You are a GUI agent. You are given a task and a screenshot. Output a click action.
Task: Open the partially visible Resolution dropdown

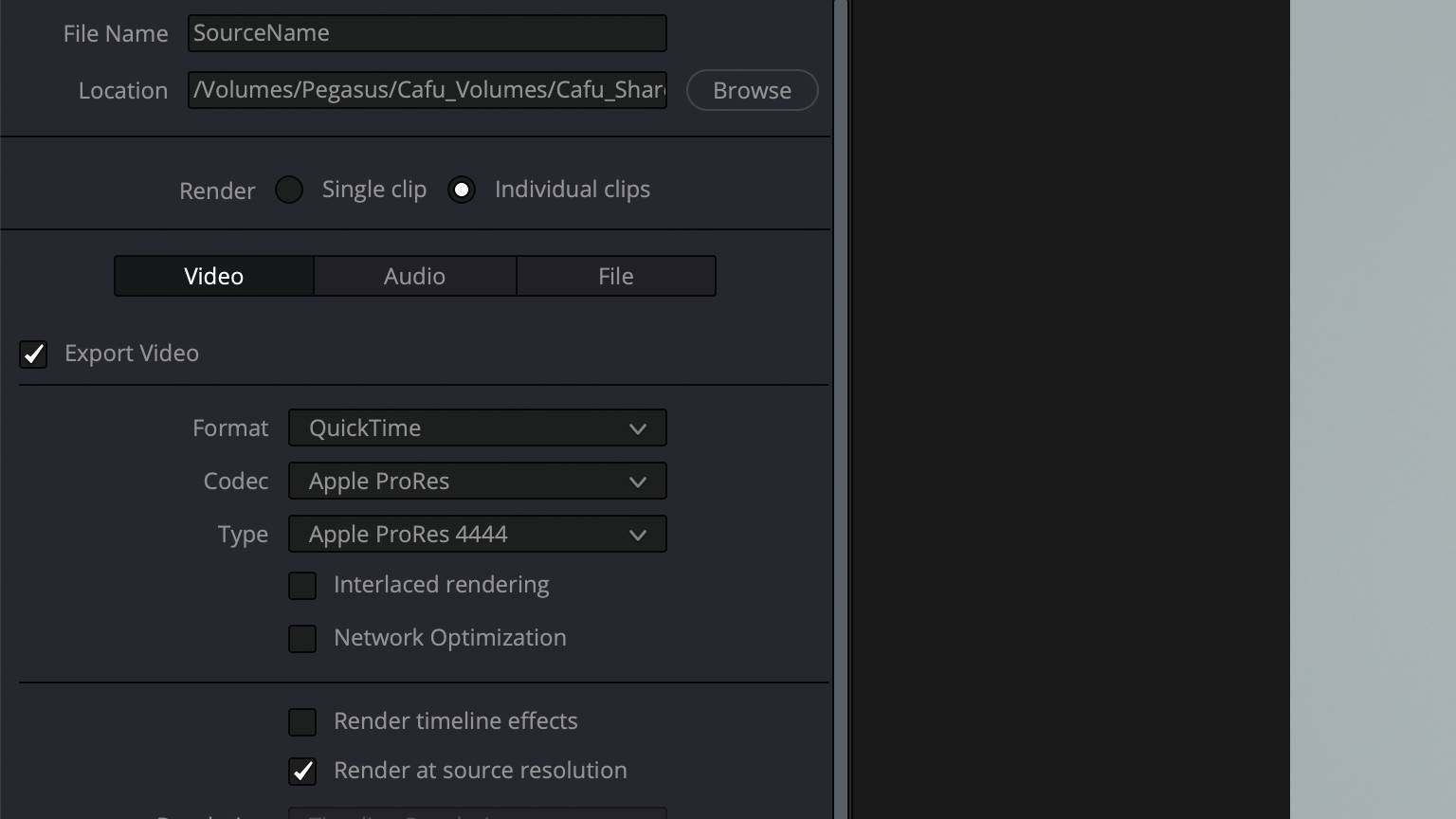pos(477,813)
